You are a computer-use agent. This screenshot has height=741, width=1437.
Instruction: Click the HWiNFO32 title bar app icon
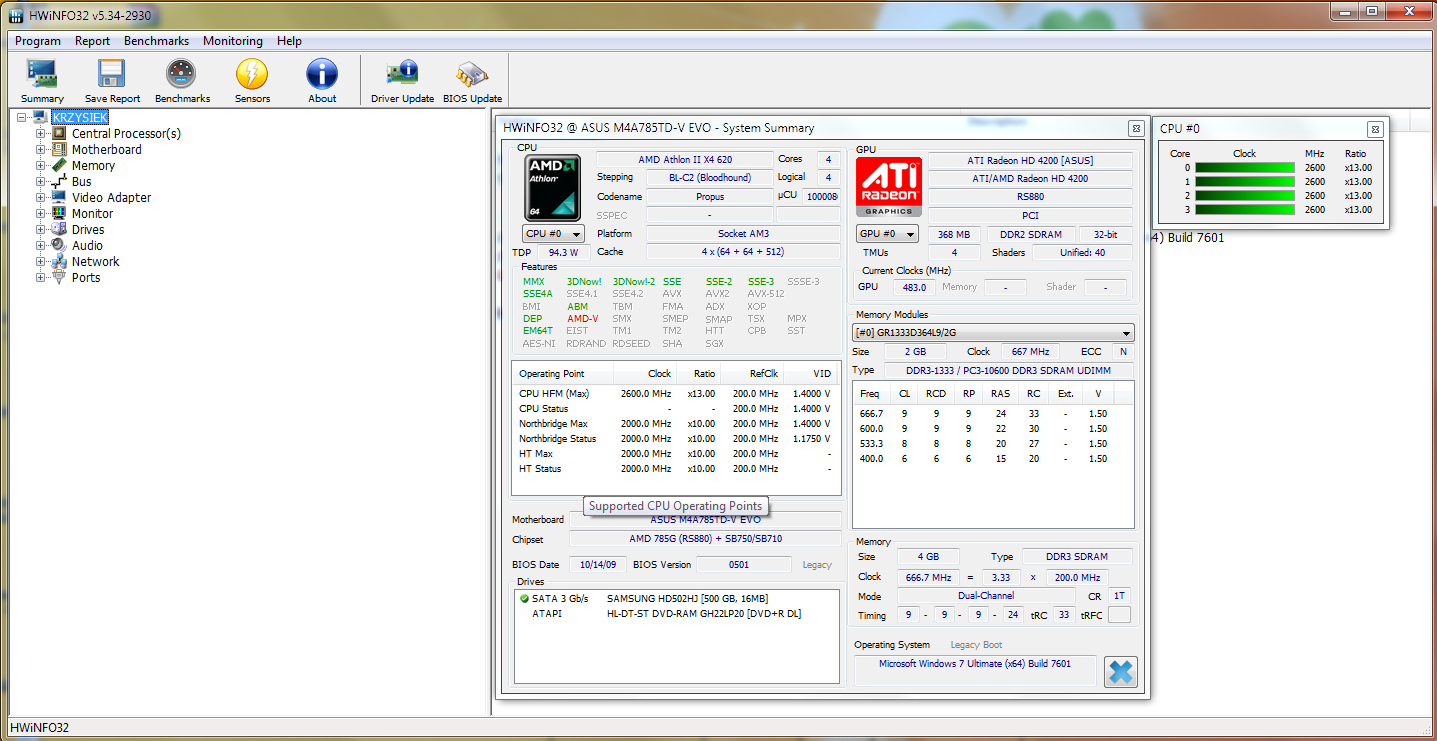point(14,15)
